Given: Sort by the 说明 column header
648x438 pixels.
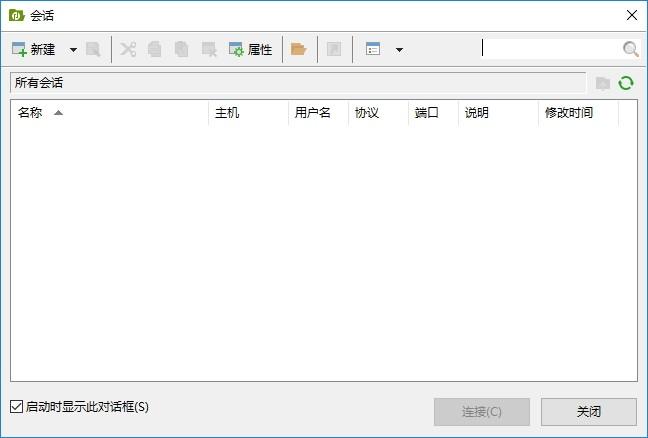Looking at the screenshot, I should click(498, 112).
